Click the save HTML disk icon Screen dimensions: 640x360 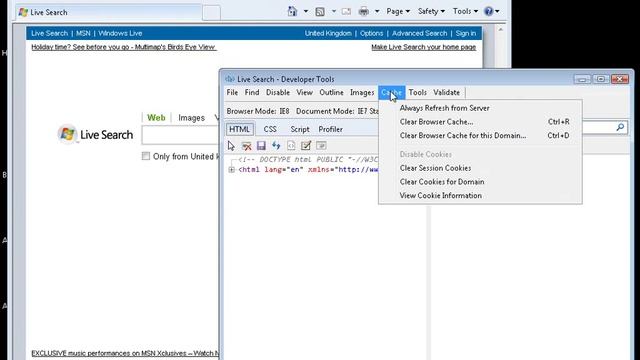click(x=261, y=146)
